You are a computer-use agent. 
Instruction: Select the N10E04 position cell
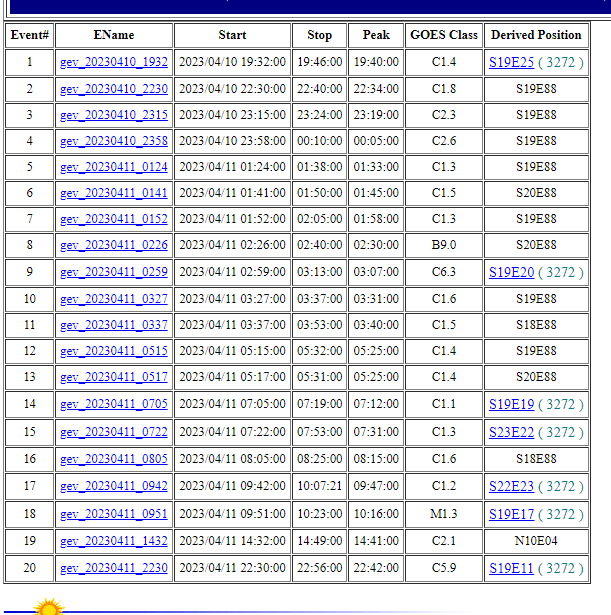coord(536,541)
